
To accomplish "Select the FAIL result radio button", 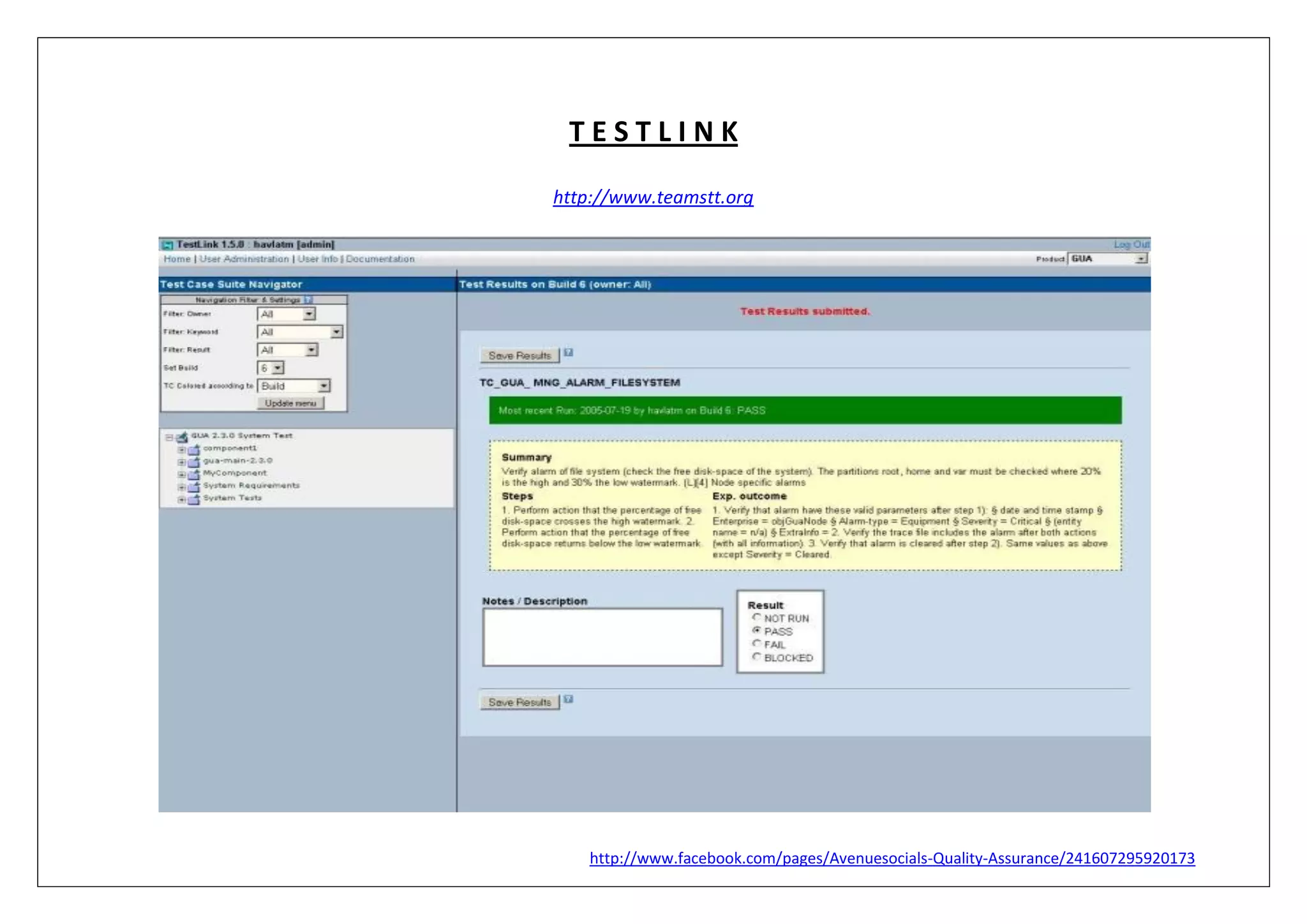I will (x=757, y=643).
